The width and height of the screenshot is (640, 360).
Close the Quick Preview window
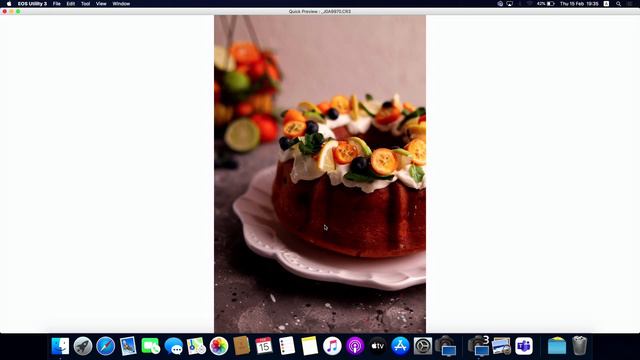(4, 11)
